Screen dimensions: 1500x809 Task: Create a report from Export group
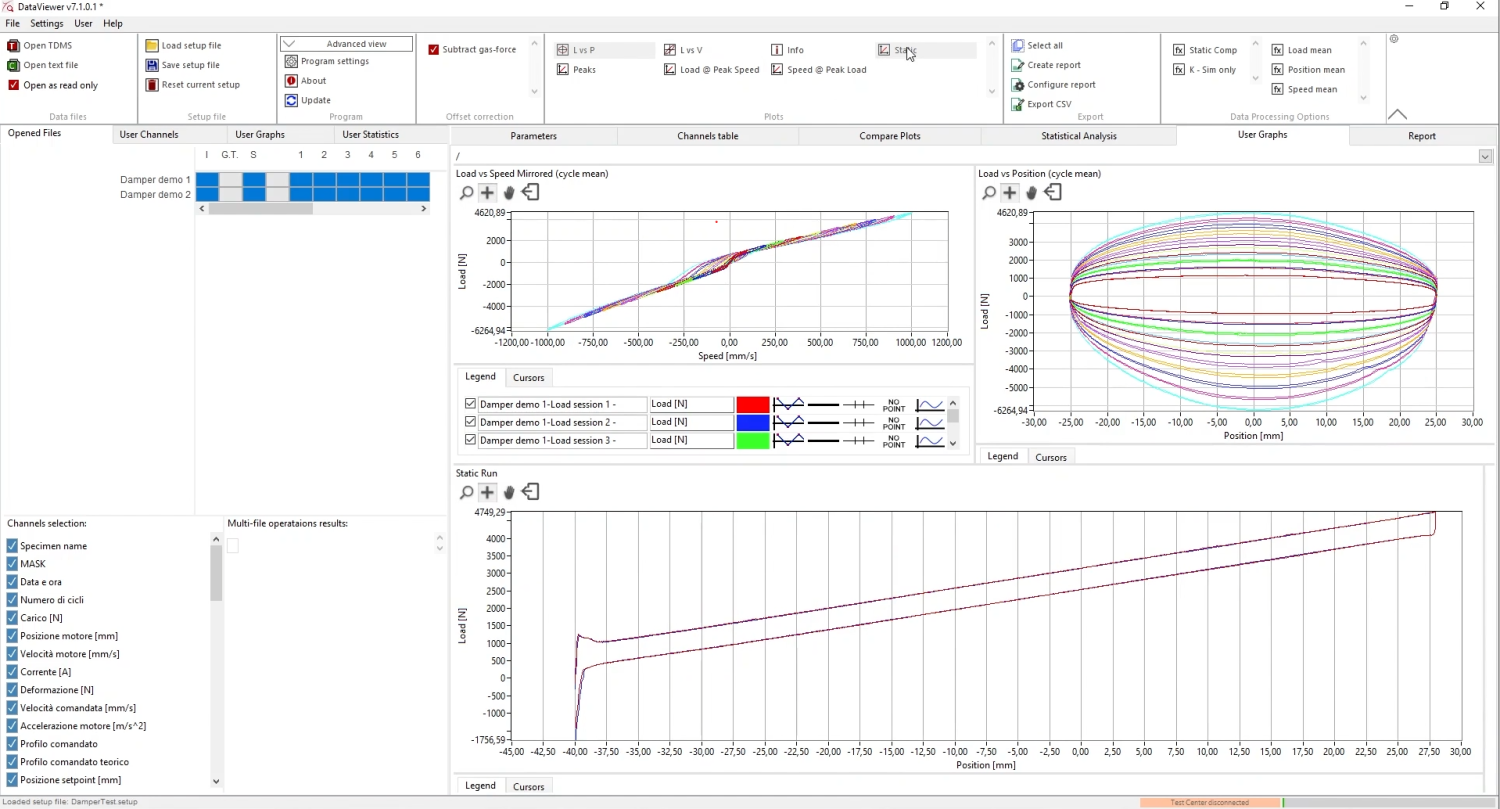tap(1053, 64)
